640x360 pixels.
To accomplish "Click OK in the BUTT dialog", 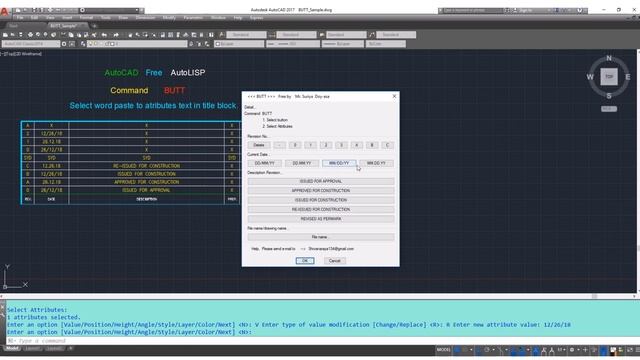I will [x=305, y=261].
